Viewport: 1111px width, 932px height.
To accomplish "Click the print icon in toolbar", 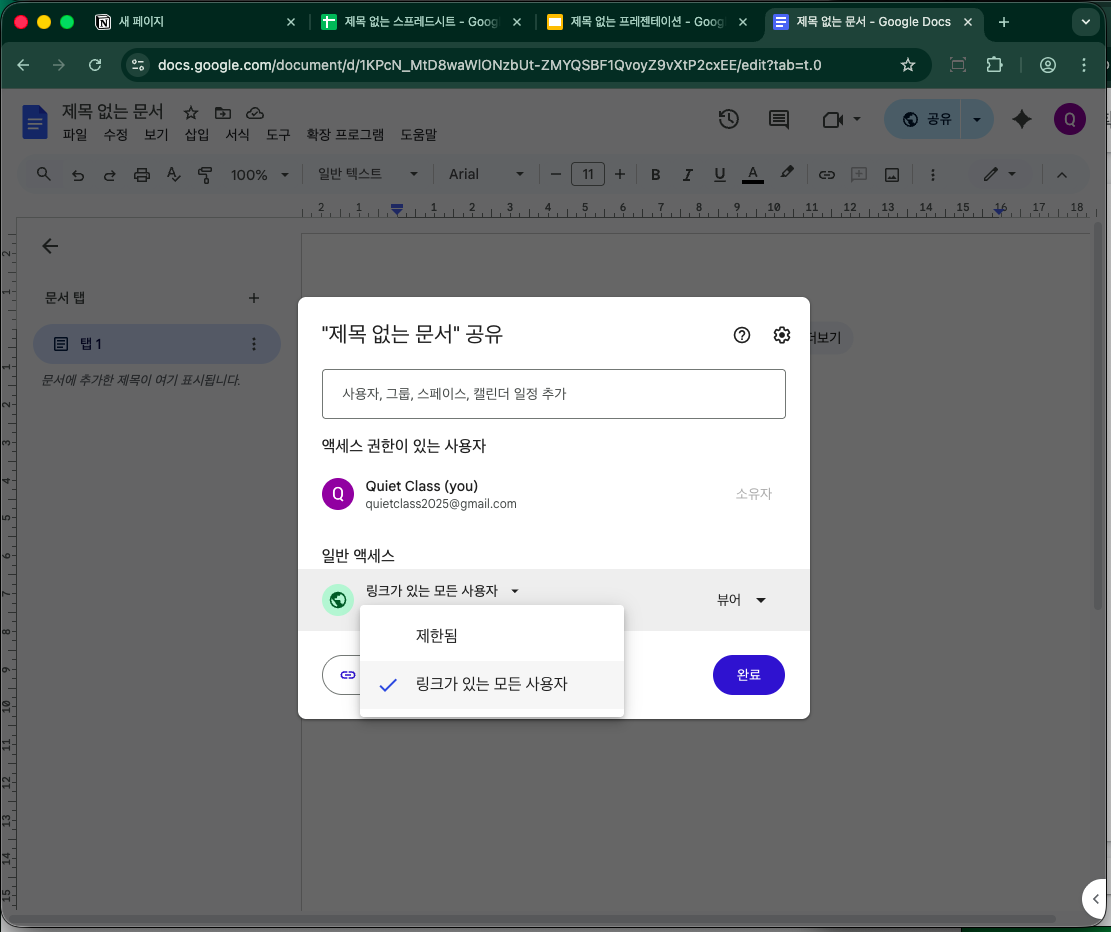I will tap(142, 175).
